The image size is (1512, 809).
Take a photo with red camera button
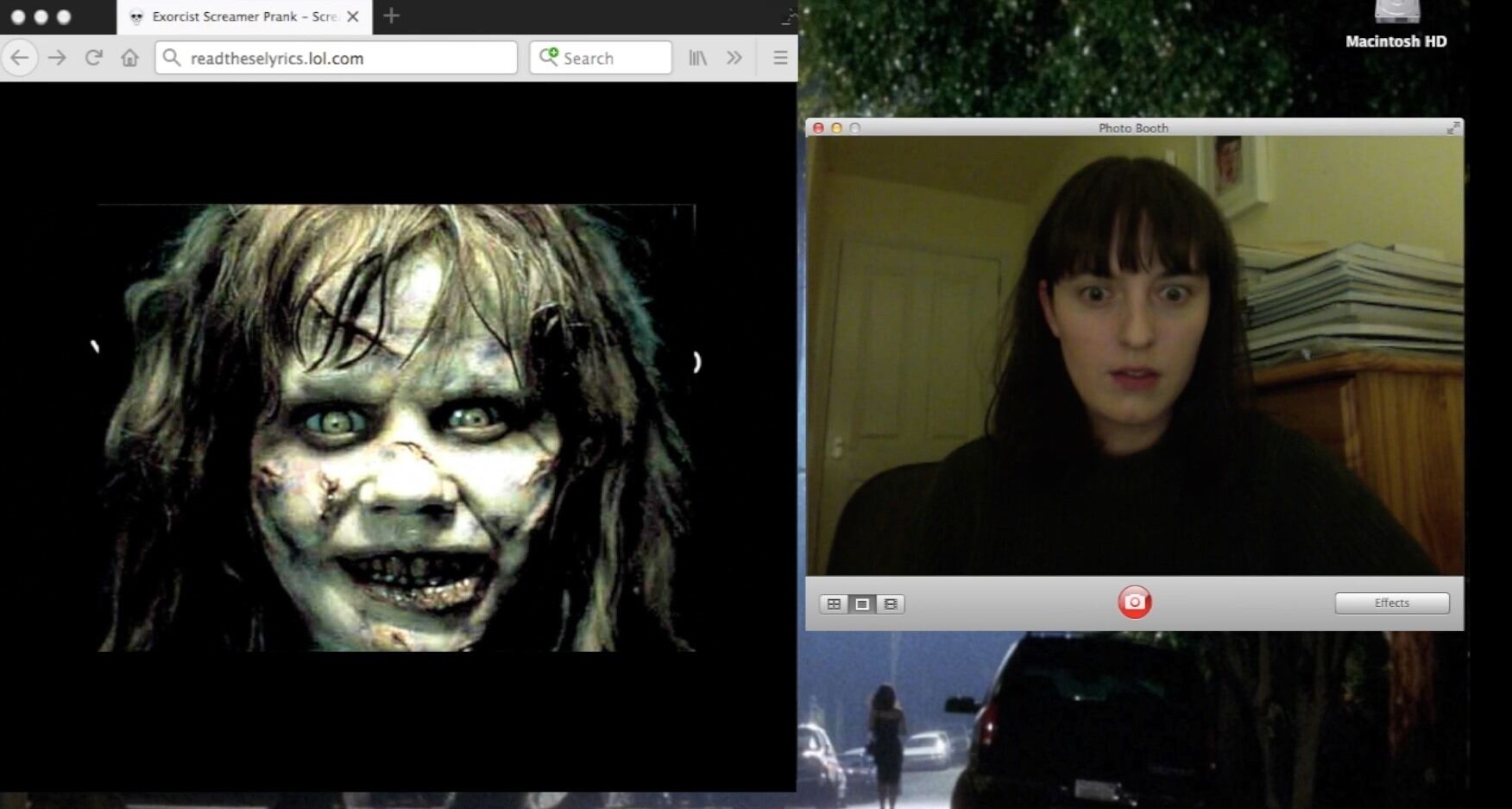(x=1134, y=602)
